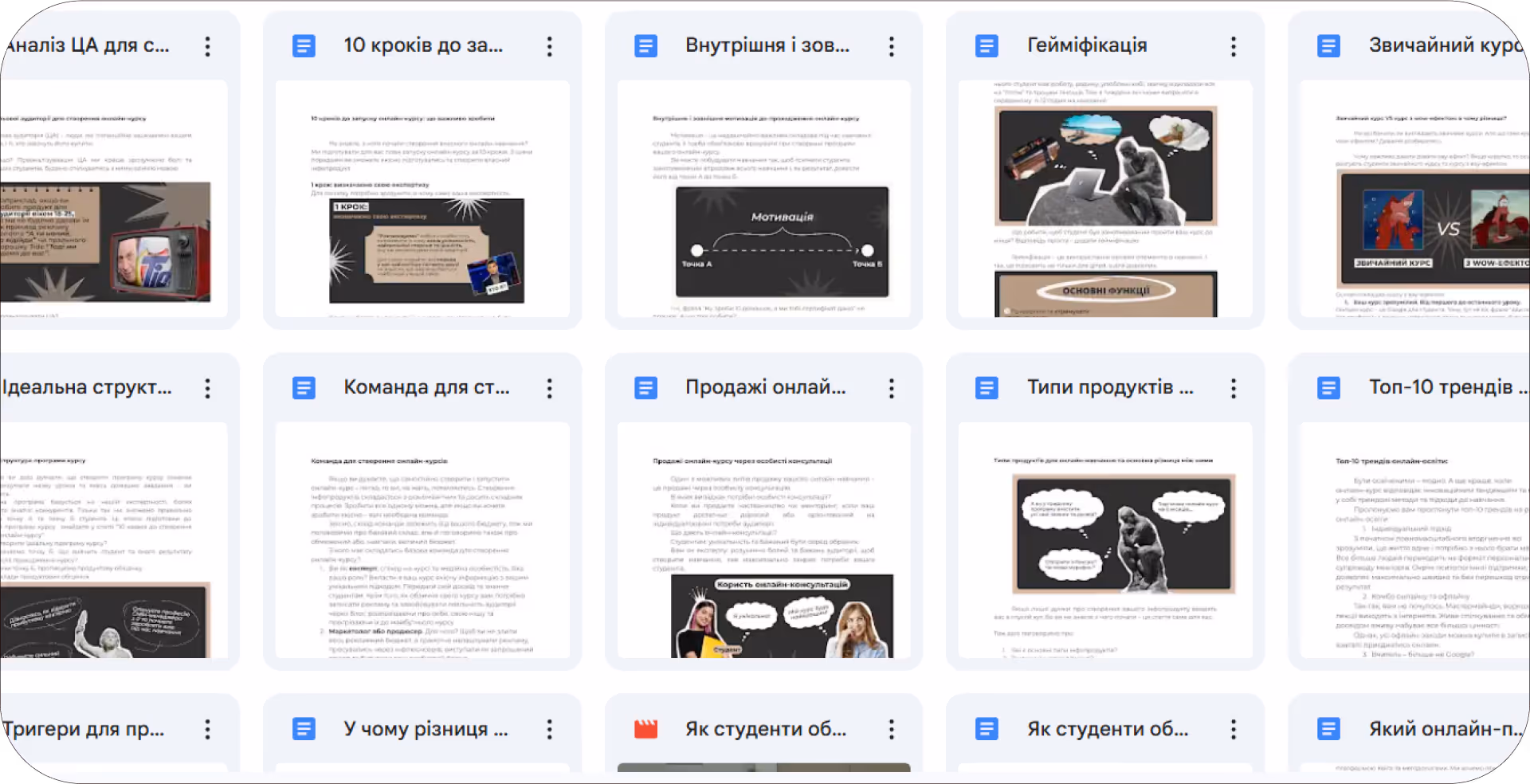Click the Docs icon of 'Звичайний курс'
This screenshot has height=784, width=1530.
[1328, 46]
